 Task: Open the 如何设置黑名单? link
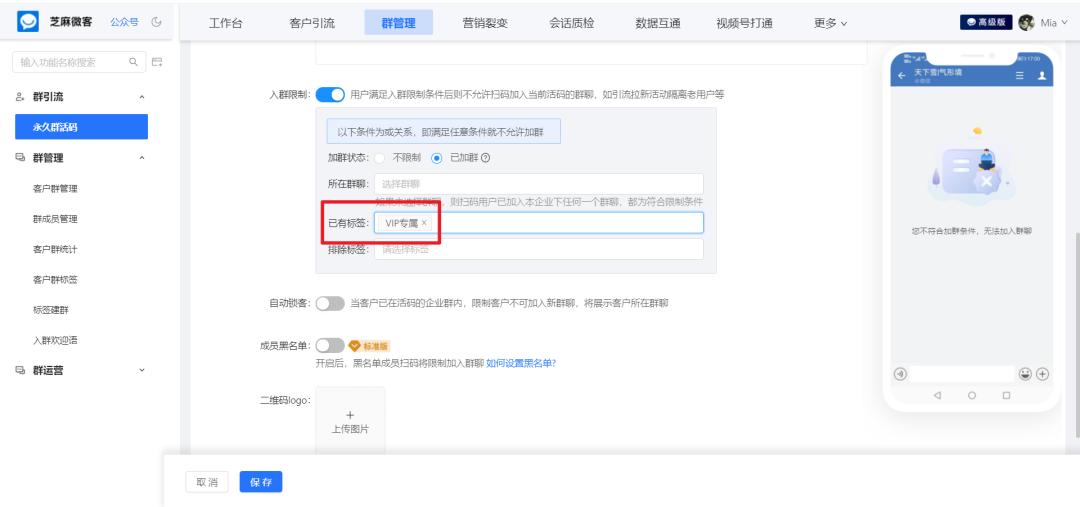(521, 364)
